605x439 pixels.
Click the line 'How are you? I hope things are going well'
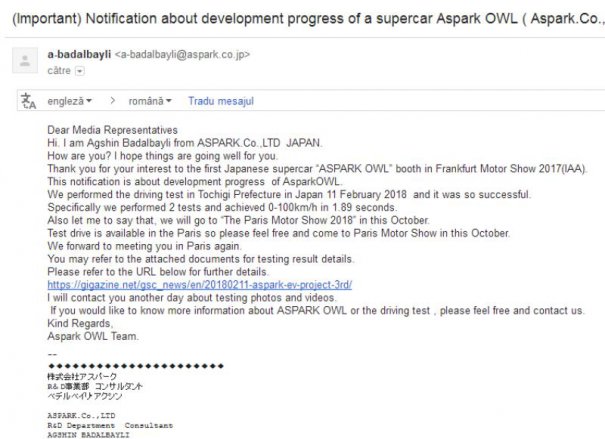(162, 156)
